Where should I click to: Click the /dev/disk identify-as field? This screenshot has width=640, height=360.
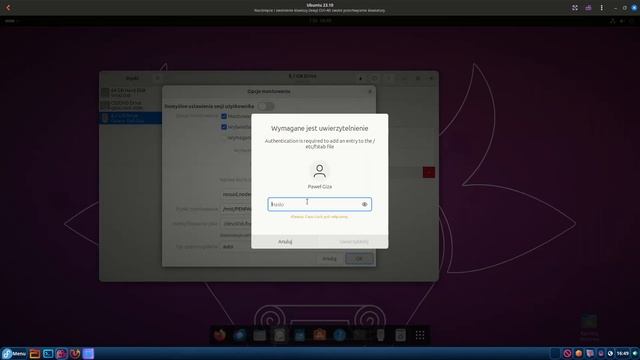tap(236, 224)
